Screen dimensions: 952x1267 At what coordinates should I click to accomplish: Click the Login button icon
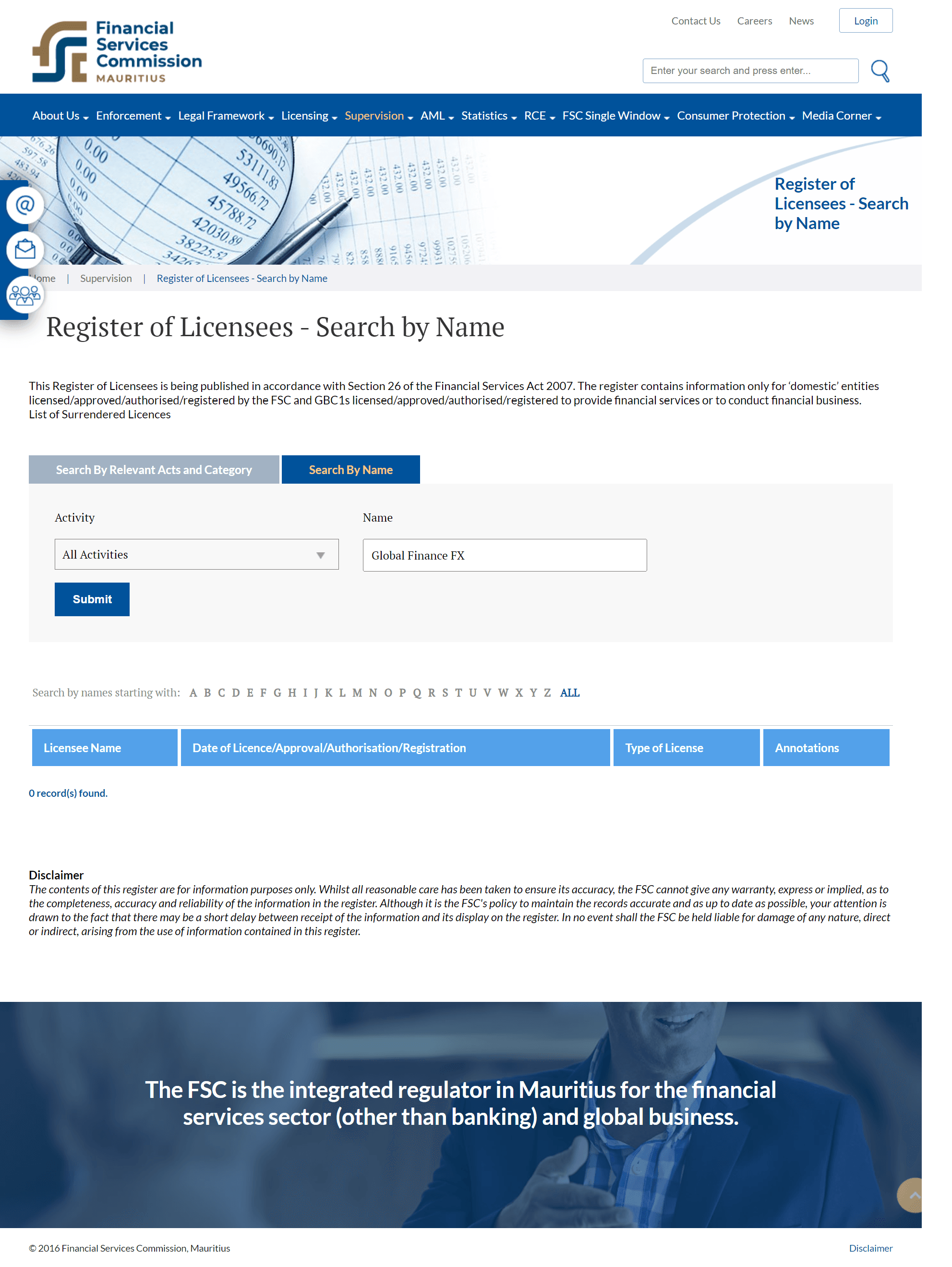tap(866, 20)
